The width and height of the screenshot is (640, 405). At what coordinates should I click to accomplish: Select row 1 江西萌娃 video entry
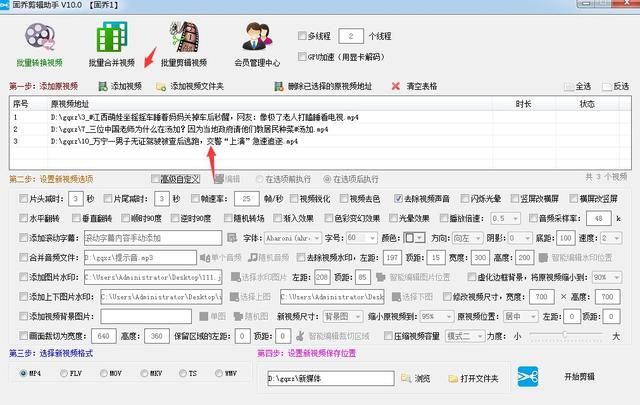(320, 117)
